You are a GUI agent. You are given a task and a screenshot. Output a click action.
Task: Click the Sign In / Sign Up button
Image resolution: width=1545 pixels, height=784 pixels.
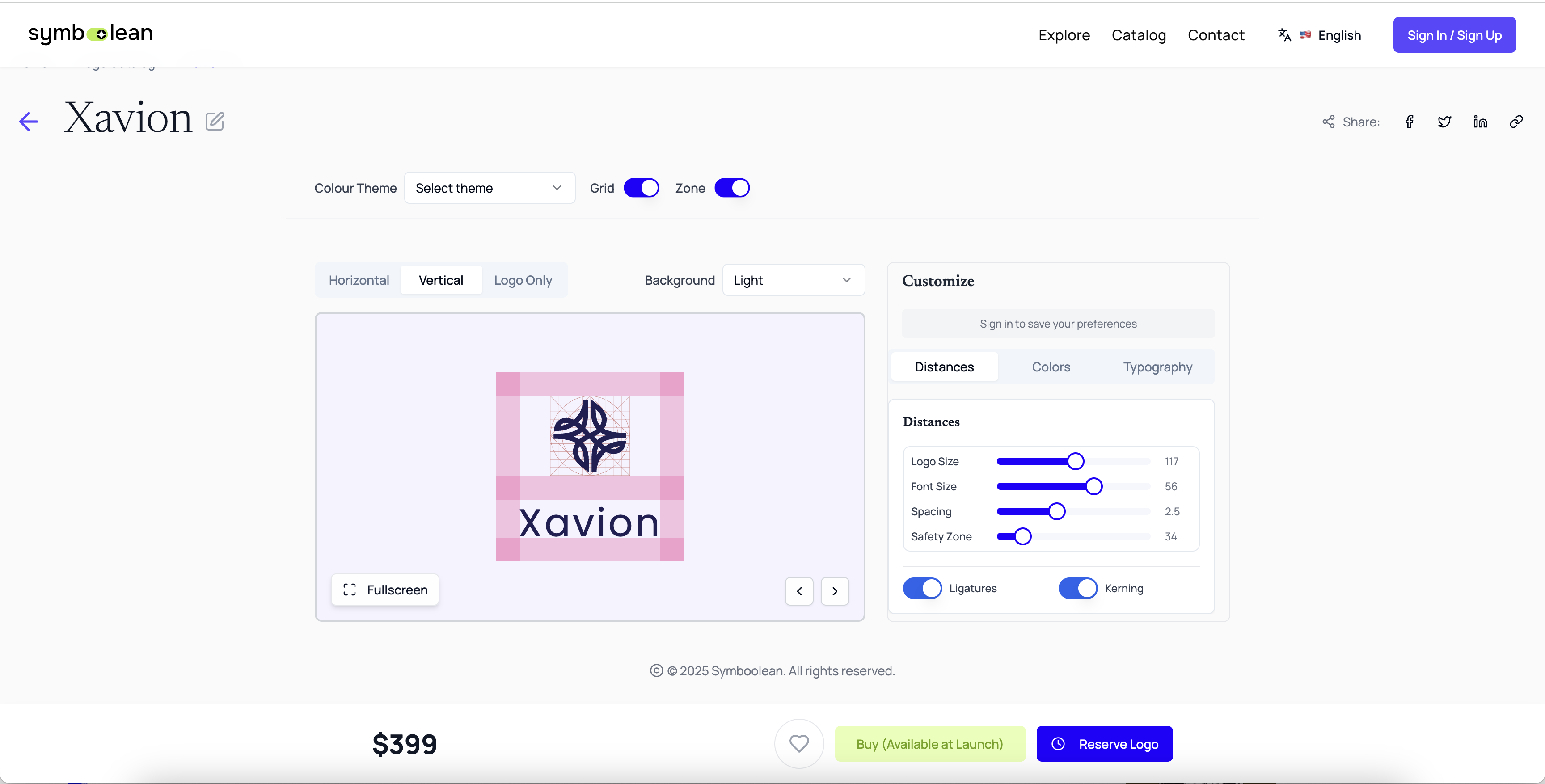pyautogui.click(x=1454, y=35)
